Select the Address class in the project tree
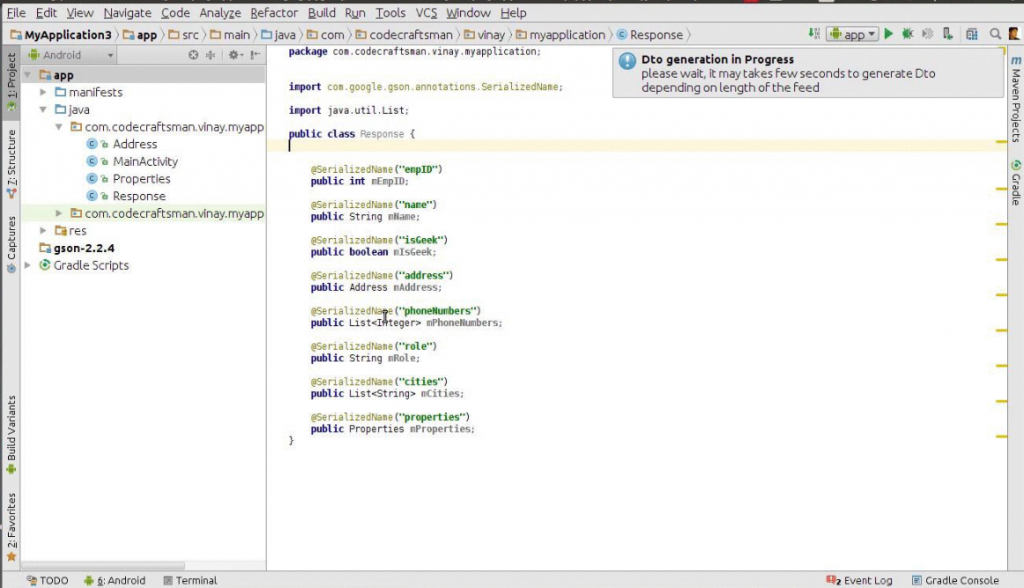The width and height of the screenshot is (1024, 588). (x=135, y=144)
